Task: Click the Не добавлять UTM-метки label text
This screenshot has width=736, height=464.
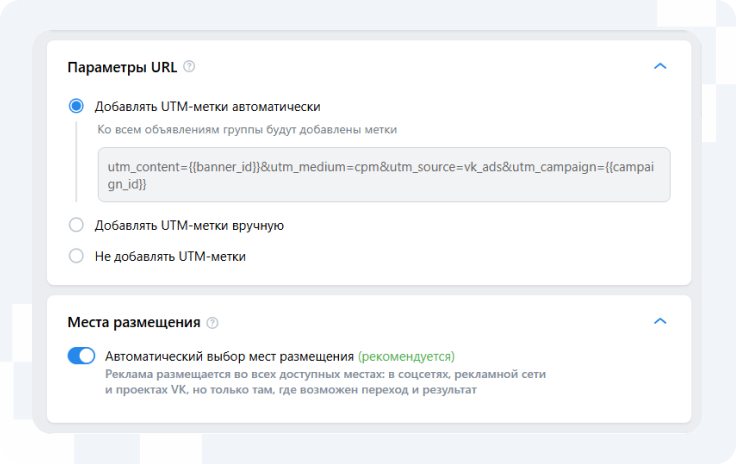Action: click(170, 256)
